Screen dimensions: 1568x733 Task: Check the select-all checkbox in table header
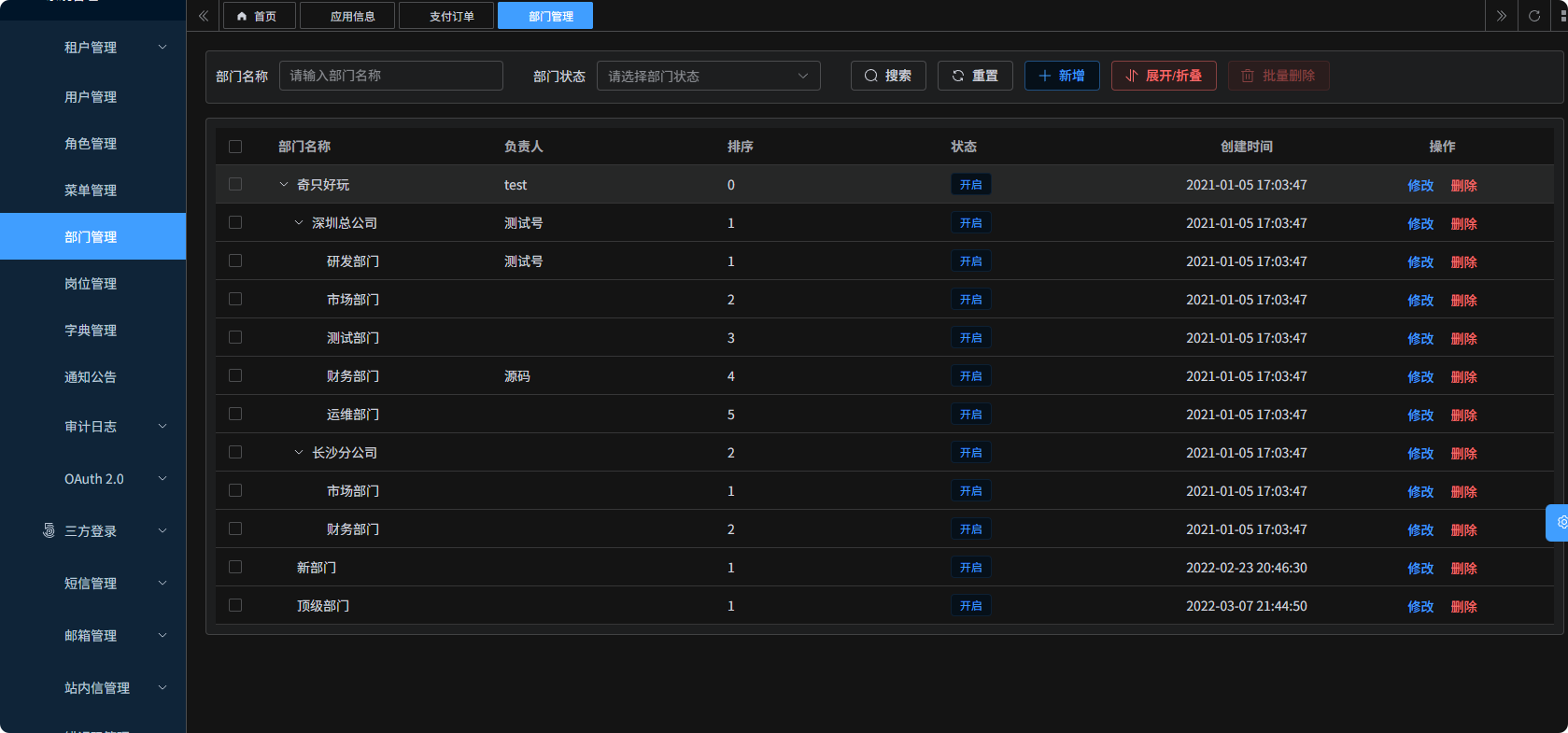235,147
